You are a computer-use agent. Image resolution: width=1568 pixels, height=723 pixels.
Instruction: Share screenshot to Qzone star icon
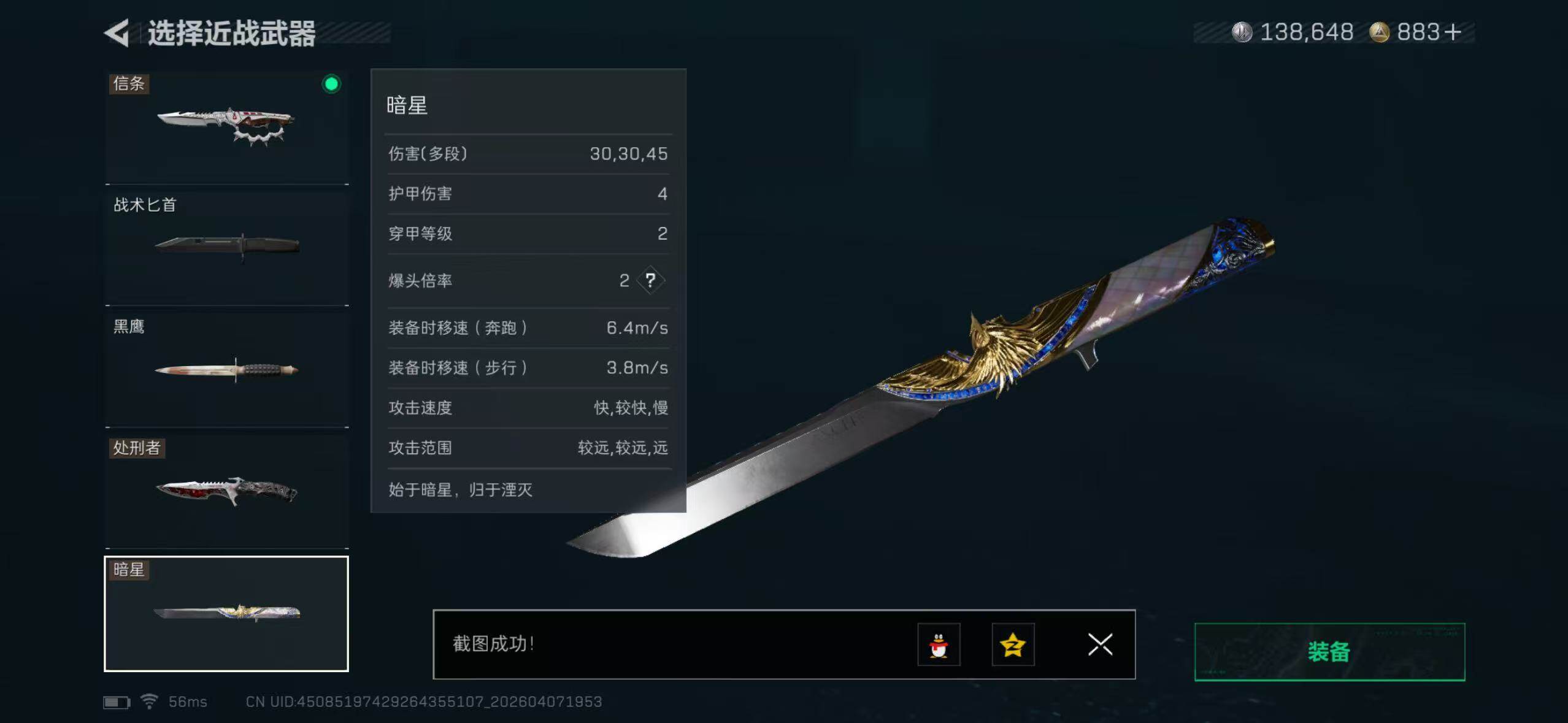coord(1013,645)
